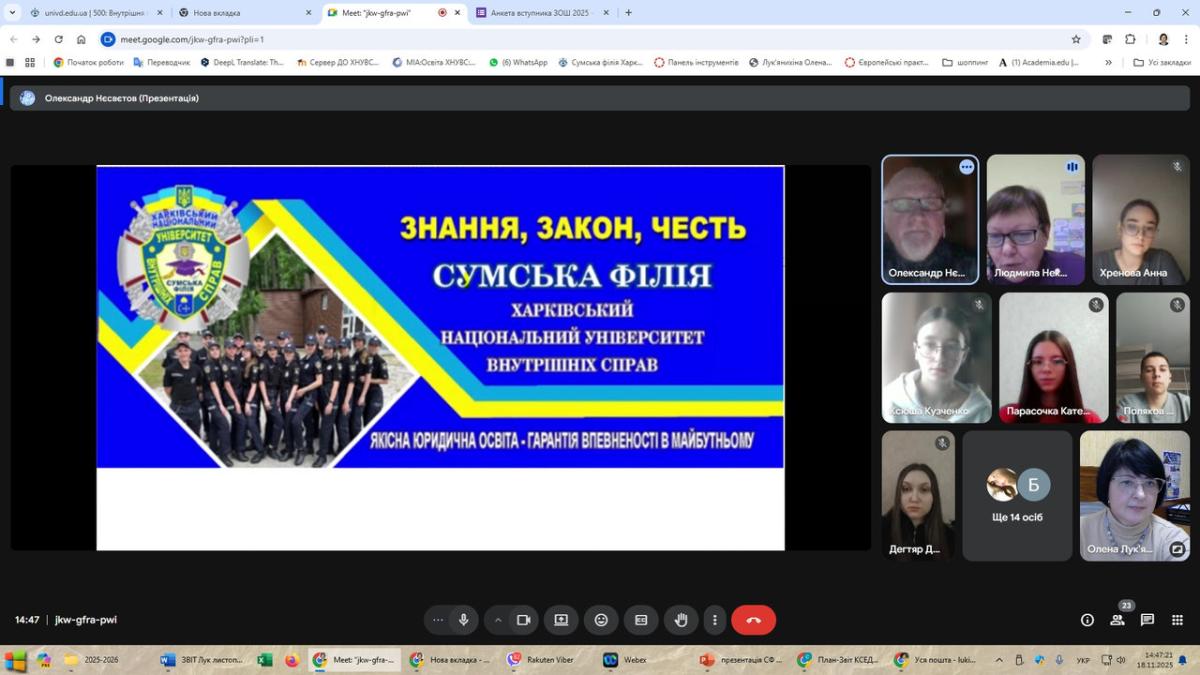Image resolution: width=1200 pixels, height=675 pixels.
Task: Change the УКР keyboard language
Action: point(1084,660)
